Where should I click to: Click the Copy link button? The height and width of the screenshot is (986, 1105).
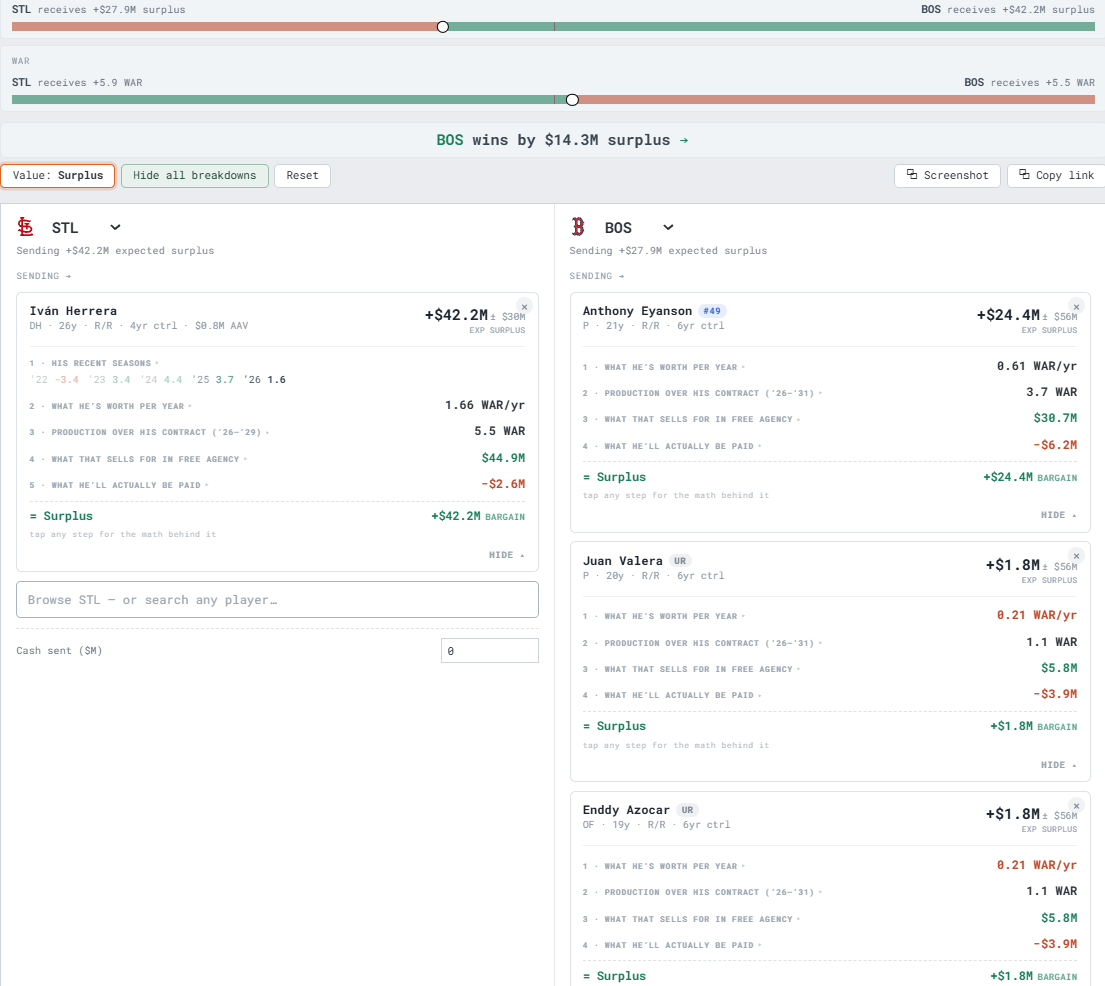point(1056,175)
